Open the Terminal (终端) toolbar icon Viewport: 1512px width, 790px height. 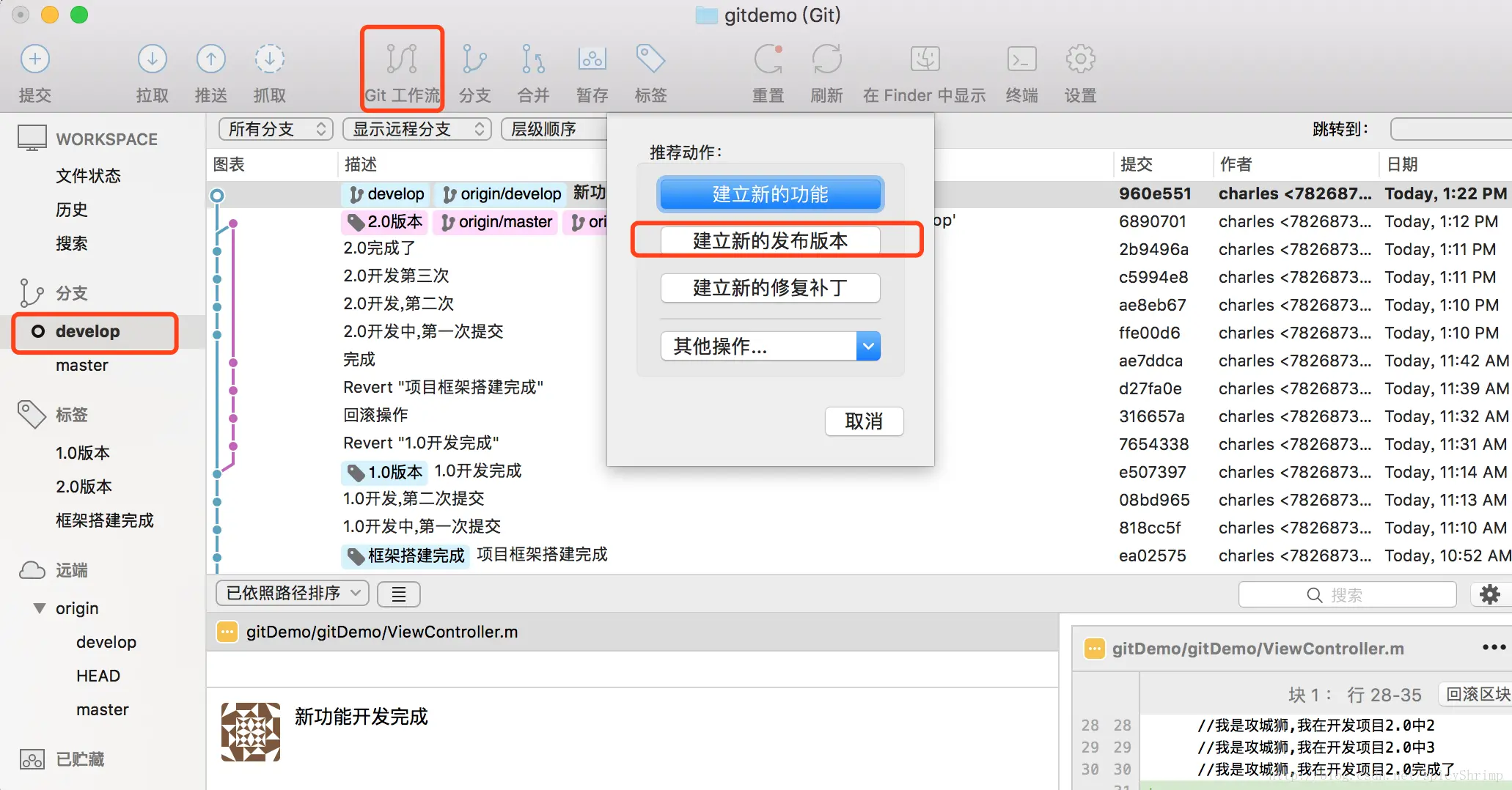(1021, 59)
